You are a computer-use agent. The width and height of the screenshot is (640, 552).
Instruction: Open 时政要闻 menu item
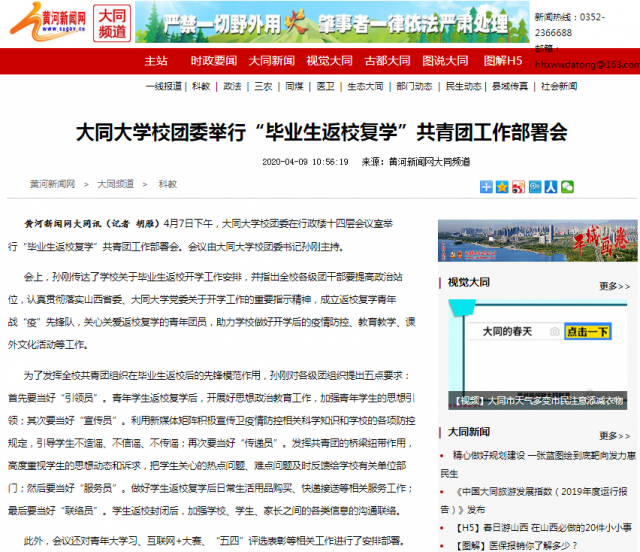pos(214,61)
